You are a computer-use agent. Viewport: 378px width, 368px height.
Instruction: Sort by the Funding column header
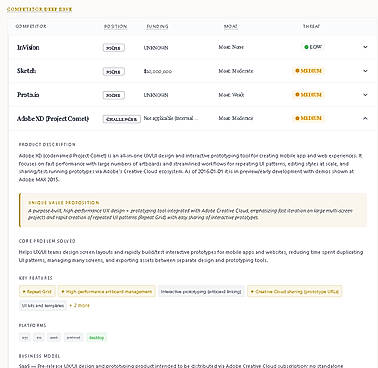pyautogui.click(x=157, y=27)
